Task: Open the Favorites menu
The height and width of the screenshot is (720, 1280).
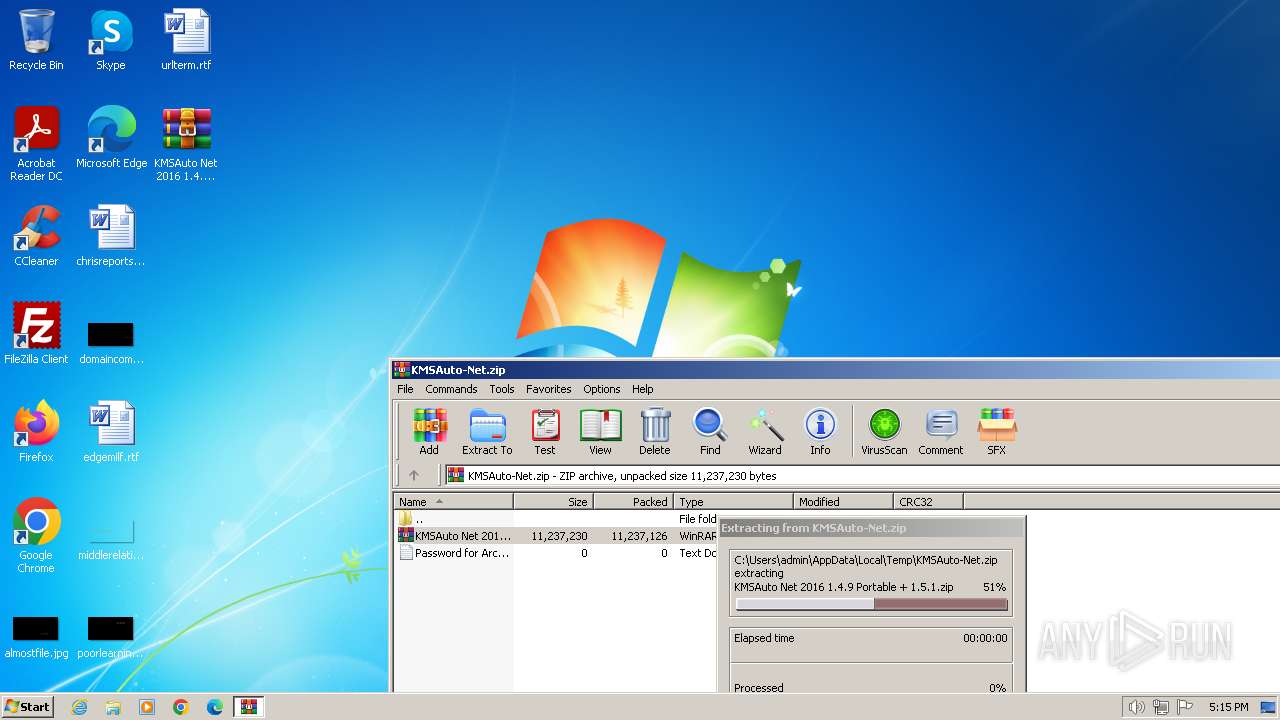Action: 549,389
